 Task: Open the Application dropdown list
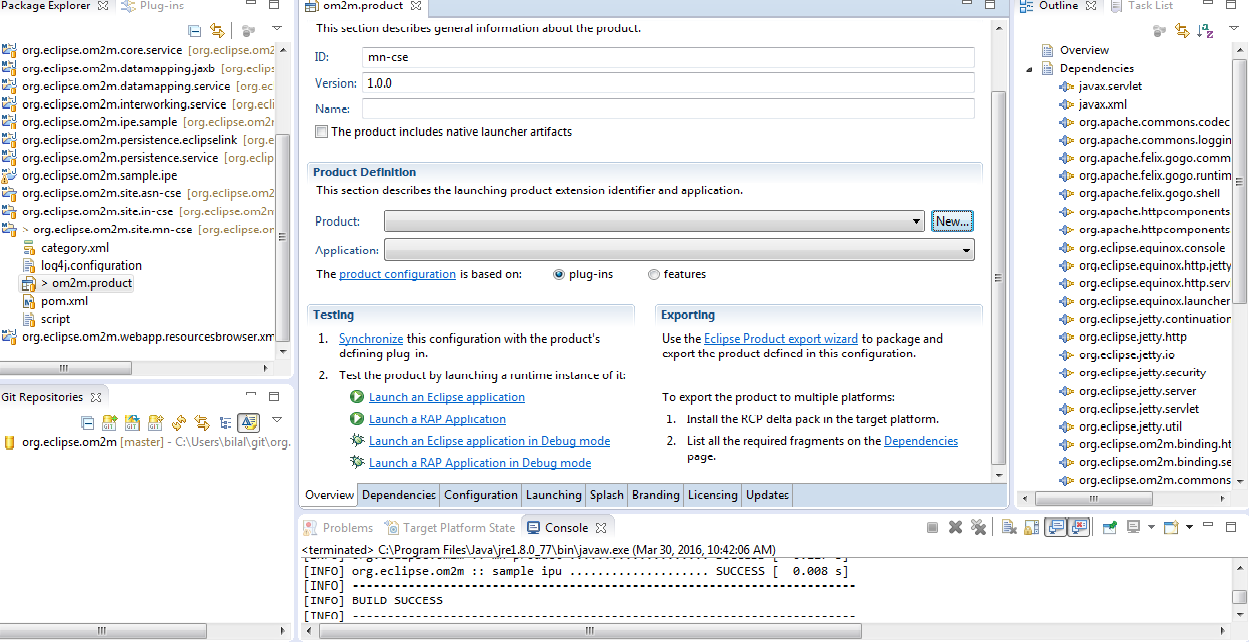(966, 251)
